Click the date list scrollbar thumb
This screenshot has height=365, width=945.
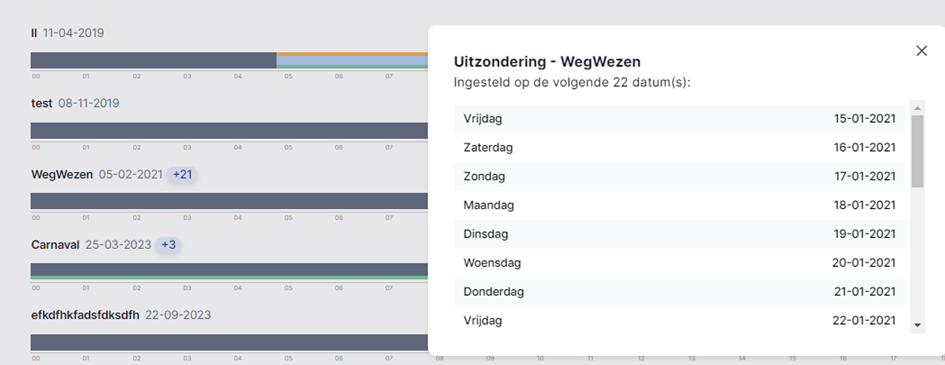click(x=918, y=151)
